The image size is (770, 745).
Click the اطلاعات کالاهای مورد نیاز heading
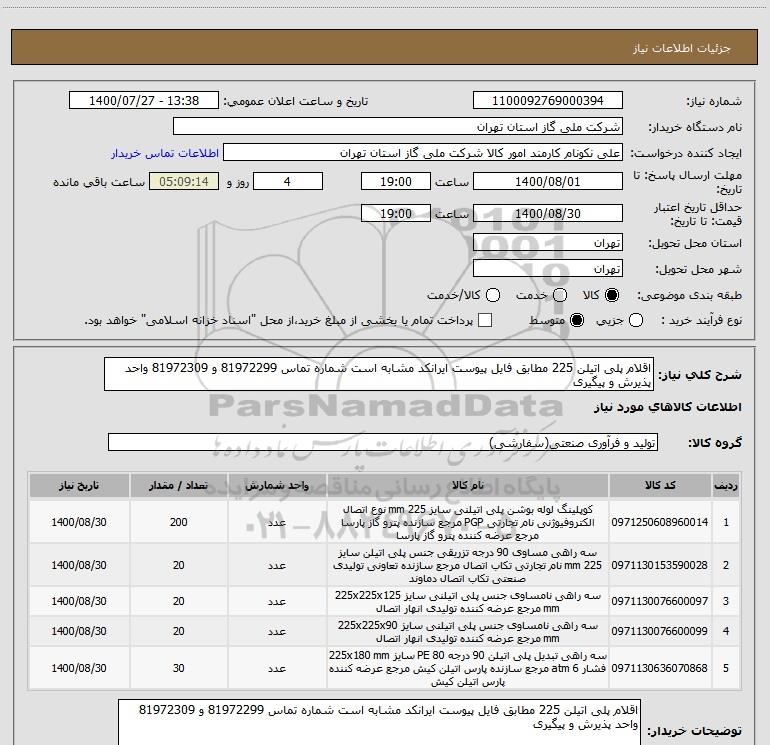(668, 407)
